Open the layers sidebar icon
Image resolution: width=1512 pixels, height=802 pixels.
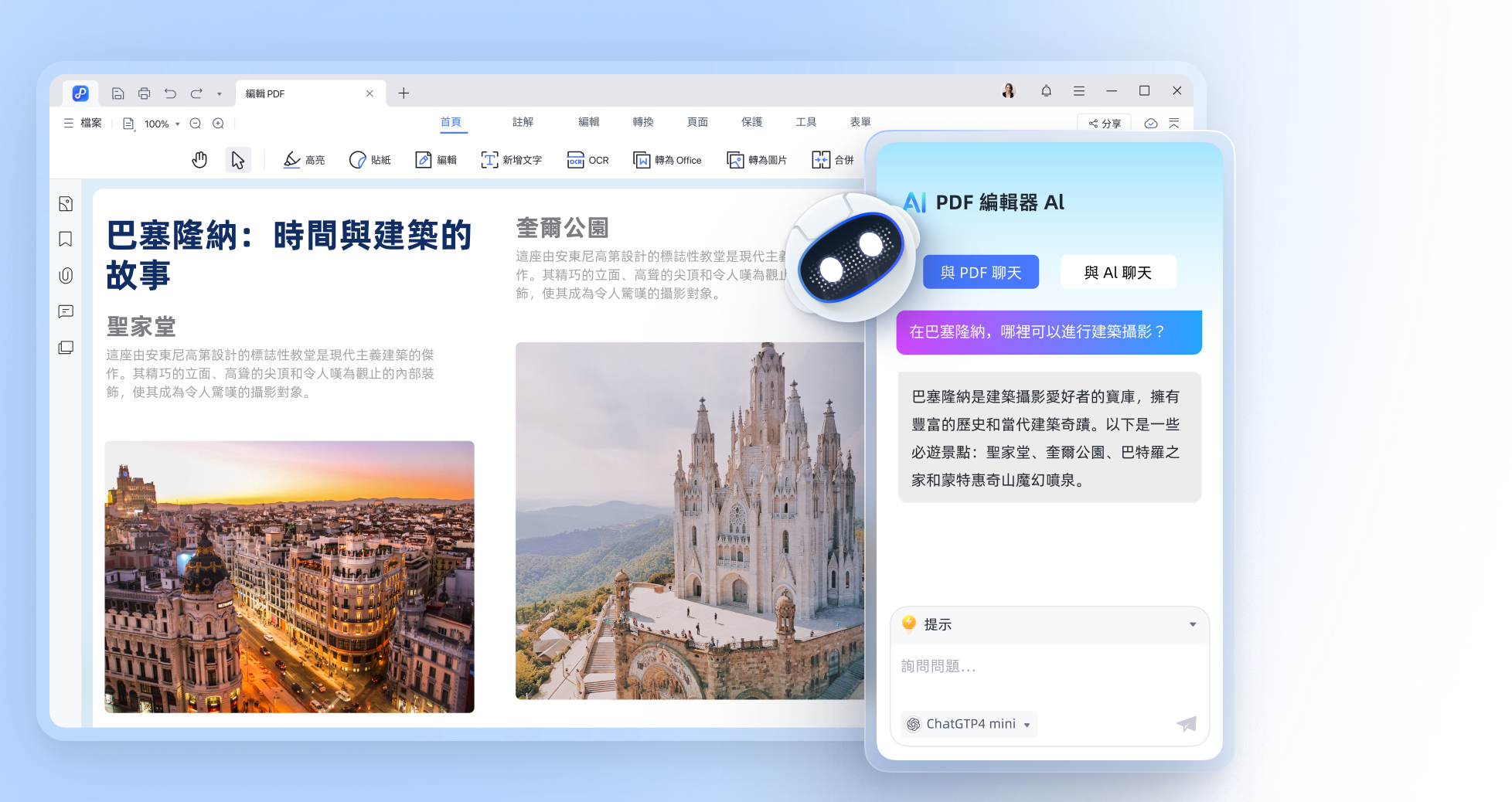(66, 348)
